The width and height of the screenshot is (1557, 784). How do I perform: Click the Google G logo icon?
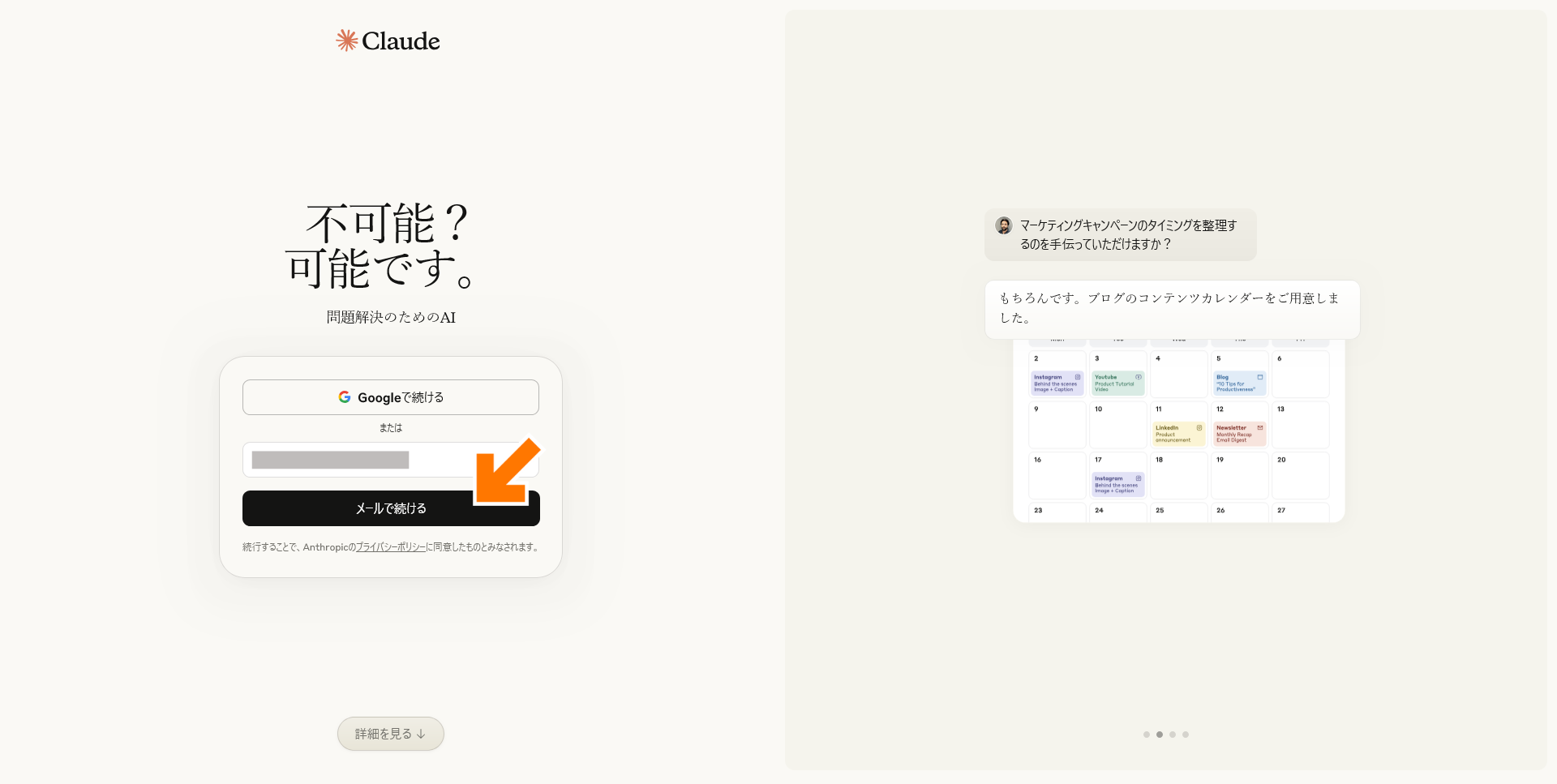[345, 397]
